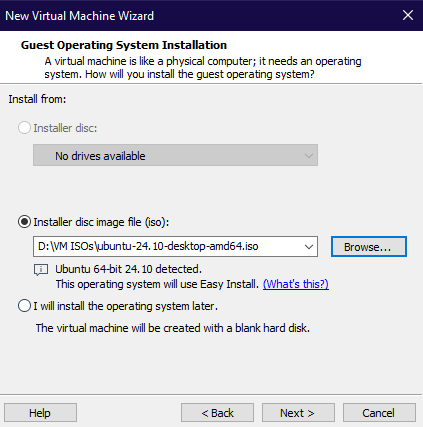Choose the install operating system later radio option
The image size is (423, 427).
[x=25, y=306]
